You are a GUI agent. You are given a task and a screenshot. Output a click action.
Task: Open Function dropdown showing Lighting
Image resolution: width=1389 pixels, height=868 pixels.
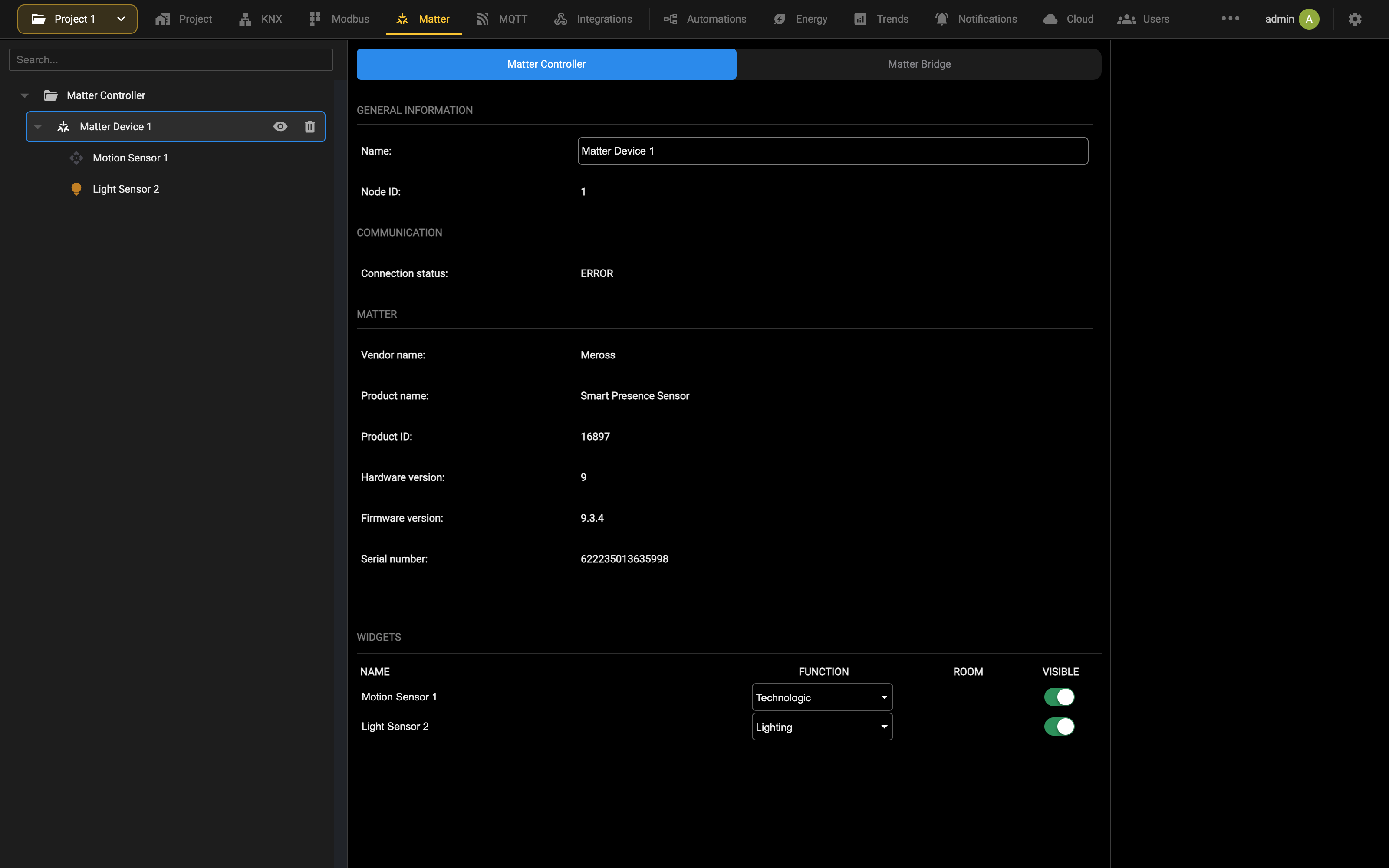click(x=822, y=727)
